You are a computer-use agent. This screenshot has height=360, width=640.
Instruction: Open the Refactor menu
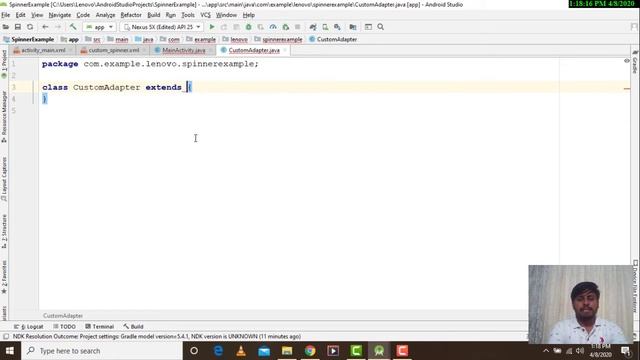[x=131, y=15]
